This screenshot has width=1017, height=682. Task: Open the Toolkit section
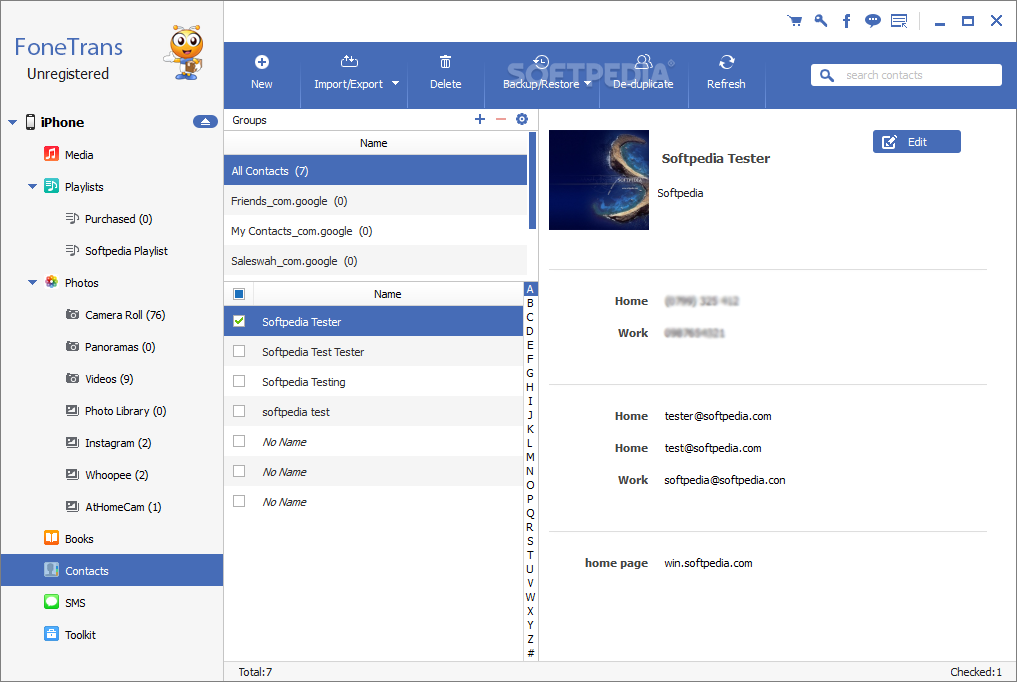coord(80,635)
